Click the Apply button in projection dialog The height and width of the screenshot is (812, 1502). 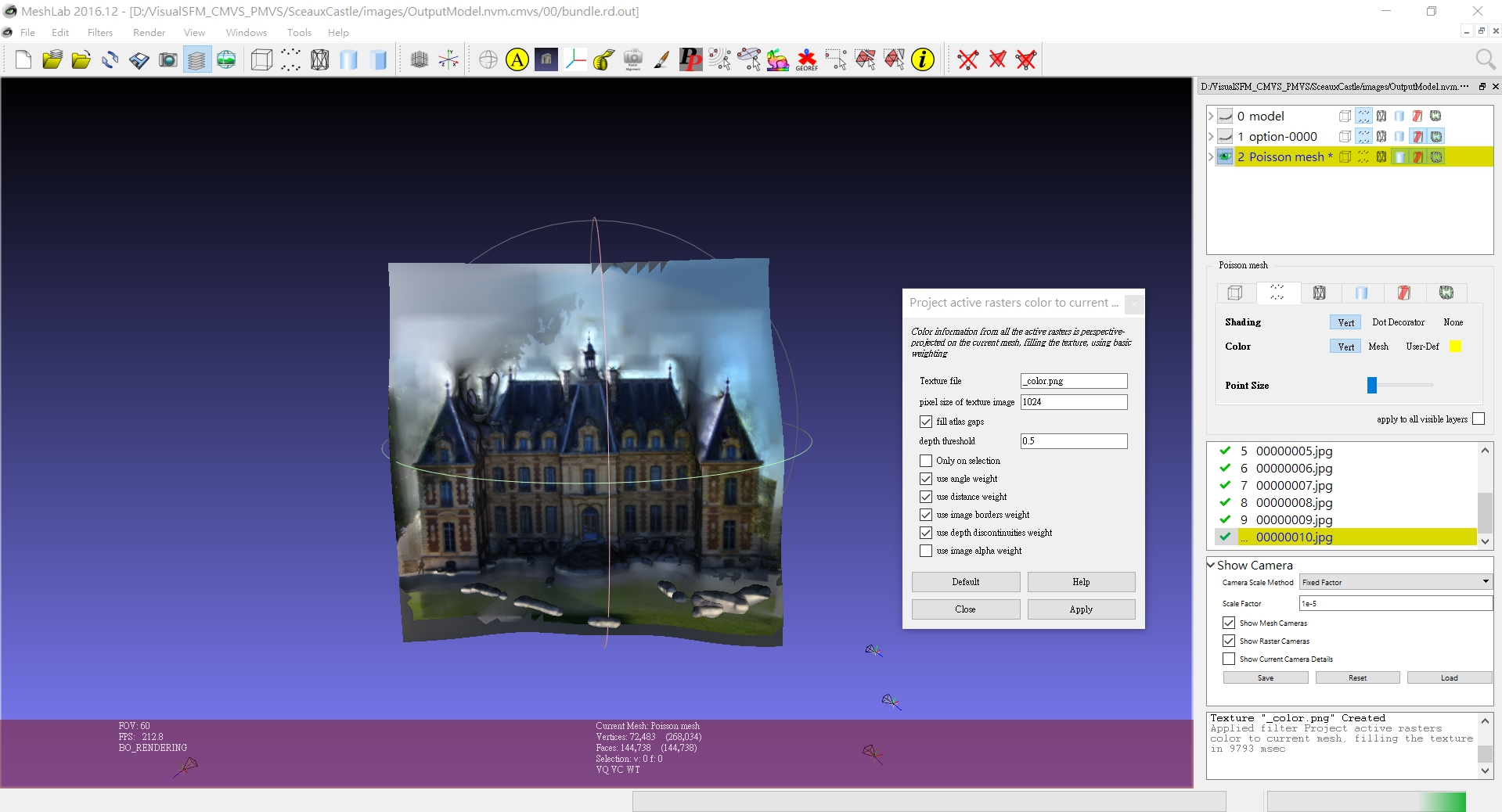1080,609
